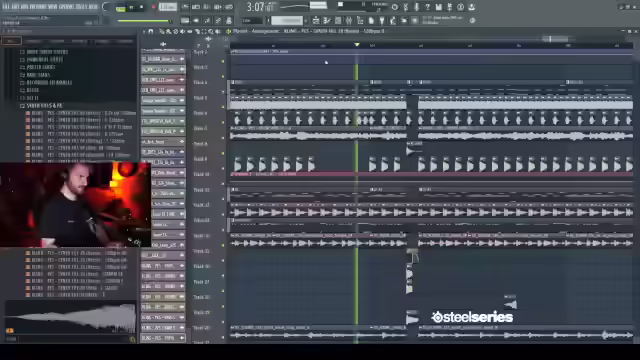Select the Playback speaker tool in the playlist

218,31
